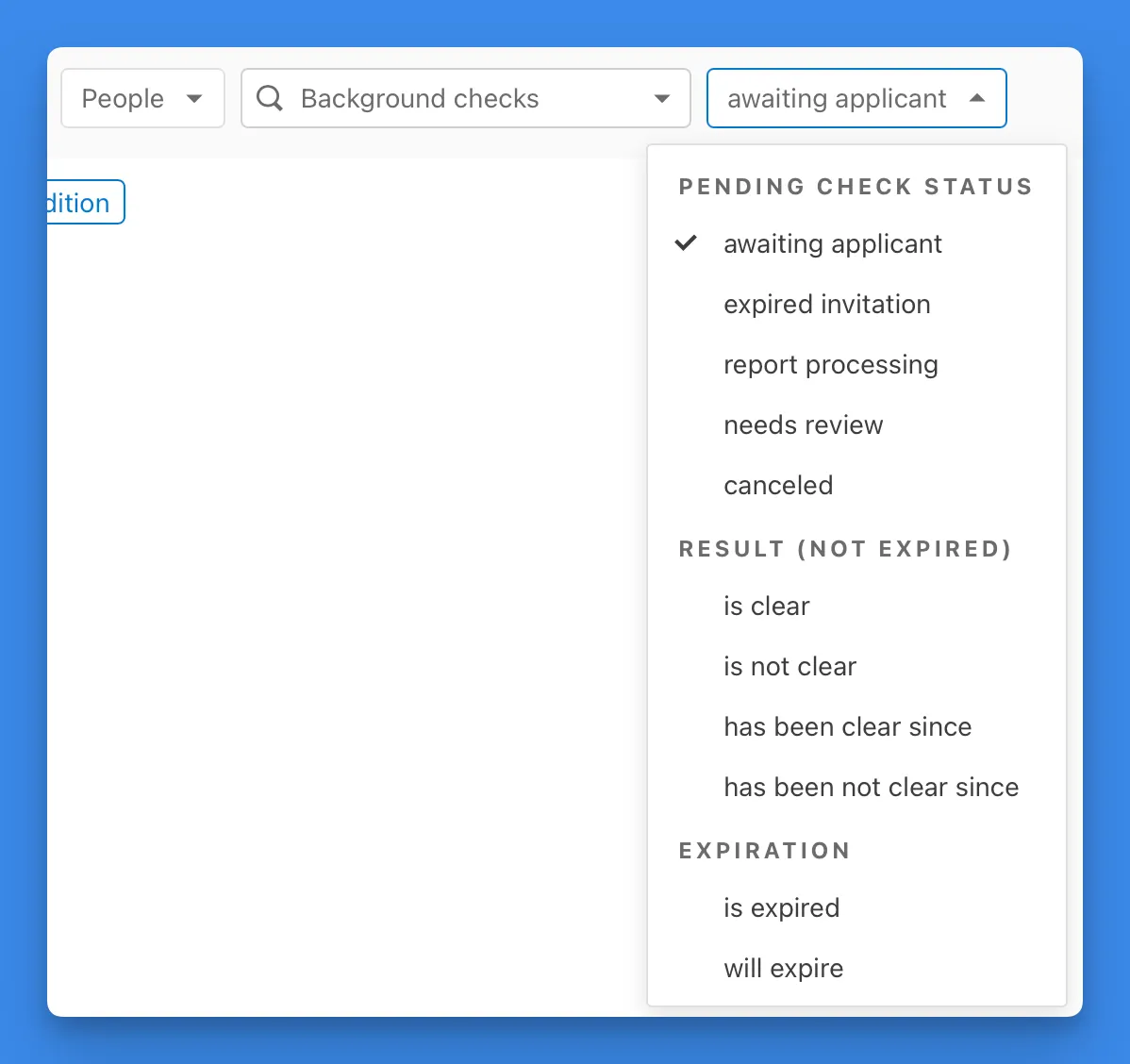Screen dimensions: 1130x1064
Task: Click the search magnifier icon
Action: pyautogui.click(x=270, y=98)
